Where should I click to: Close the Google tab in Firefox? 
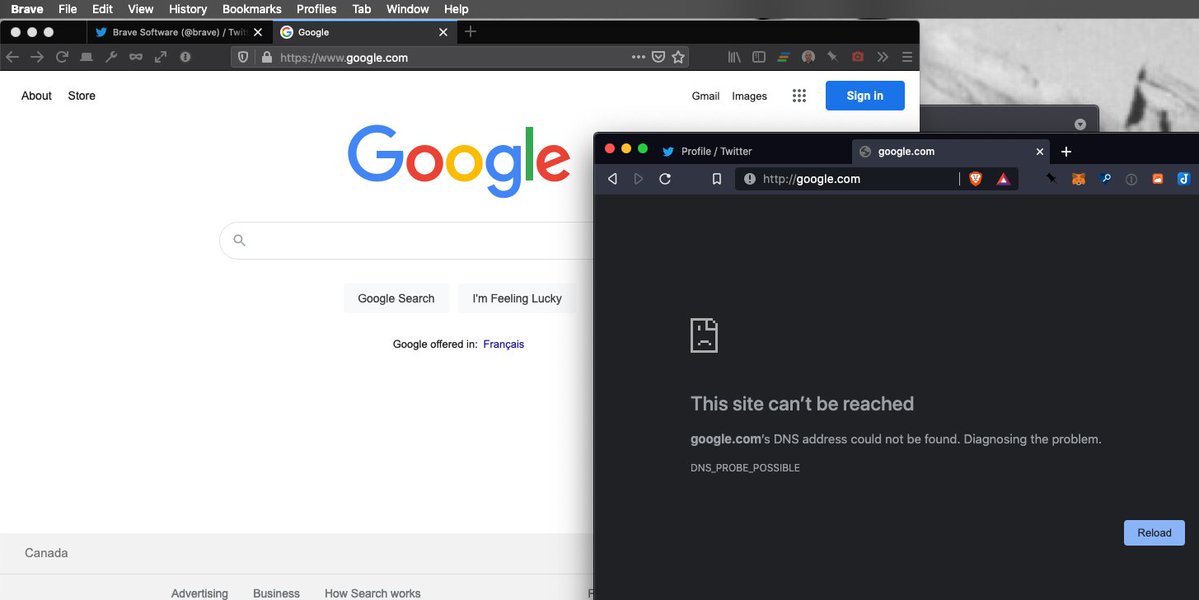coord(443,32)
